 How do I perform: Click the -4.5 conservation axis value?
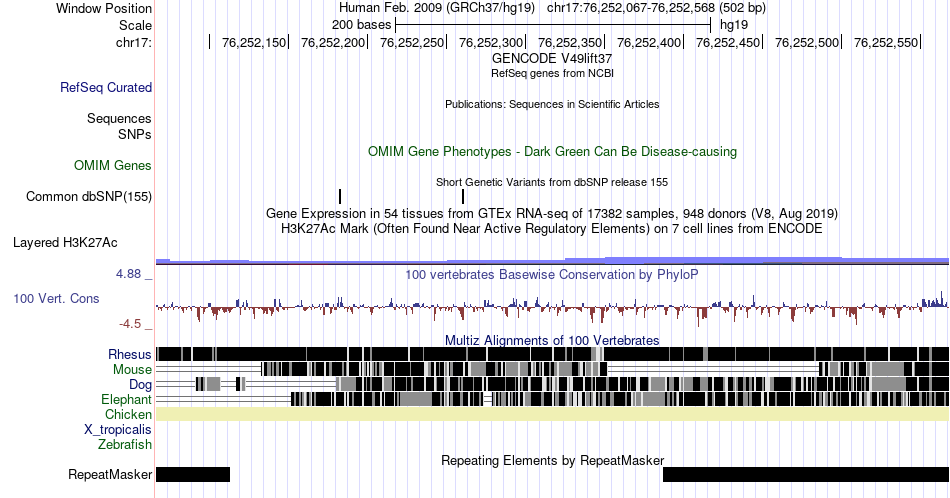tap(130, 324)
